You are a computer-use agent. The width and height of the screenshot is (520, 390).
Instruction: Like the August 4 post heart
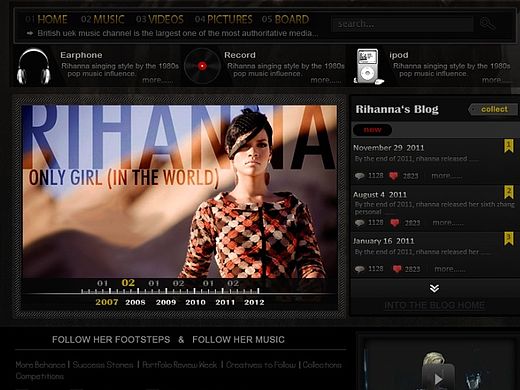395,223
